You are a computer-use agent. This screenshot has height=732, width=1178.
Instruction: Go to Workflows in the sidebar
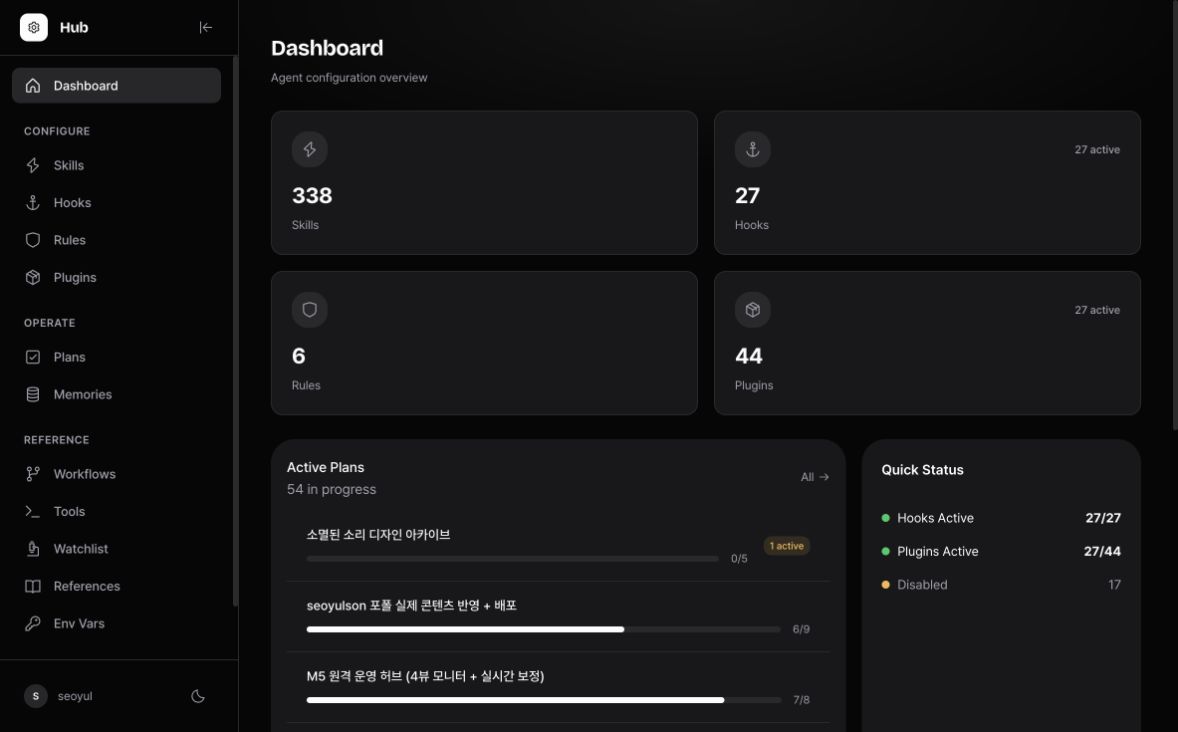(116, 474)
